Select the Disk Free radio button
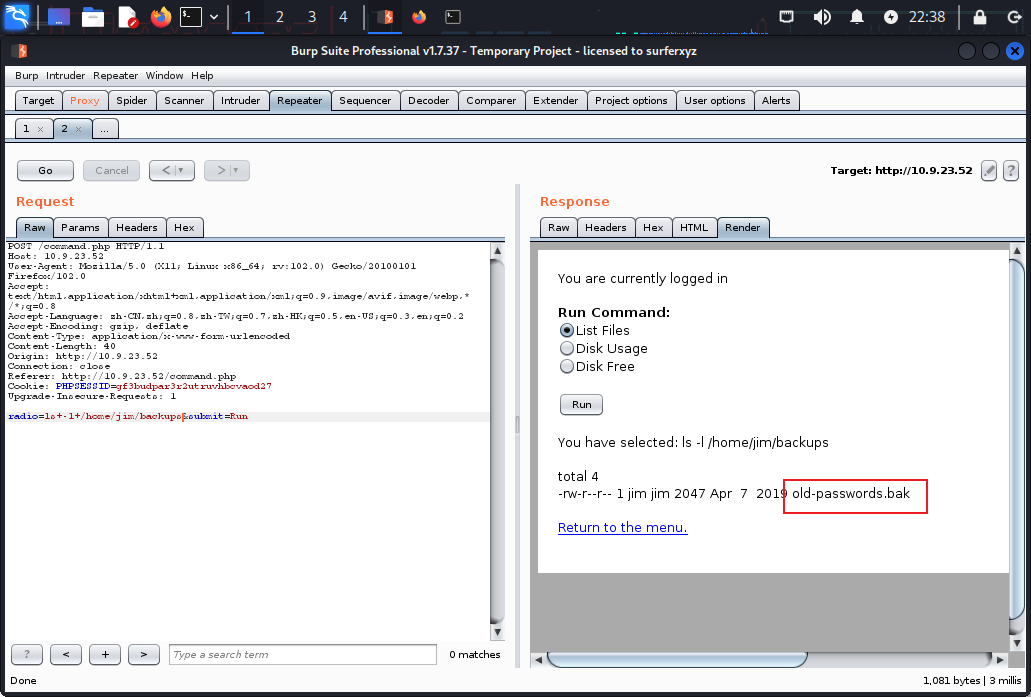1031x697 pixels. pos(566,366)
